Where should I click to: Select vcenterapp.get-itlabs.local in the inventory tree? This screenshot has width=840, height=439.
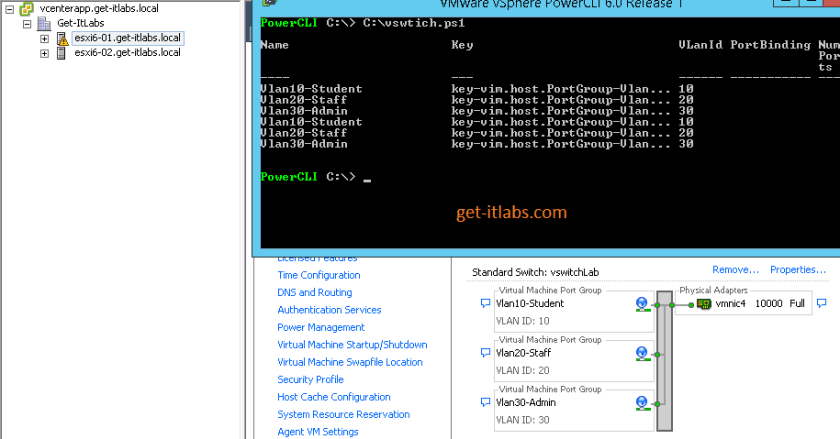pyautogui.click(x=99, y=9)
